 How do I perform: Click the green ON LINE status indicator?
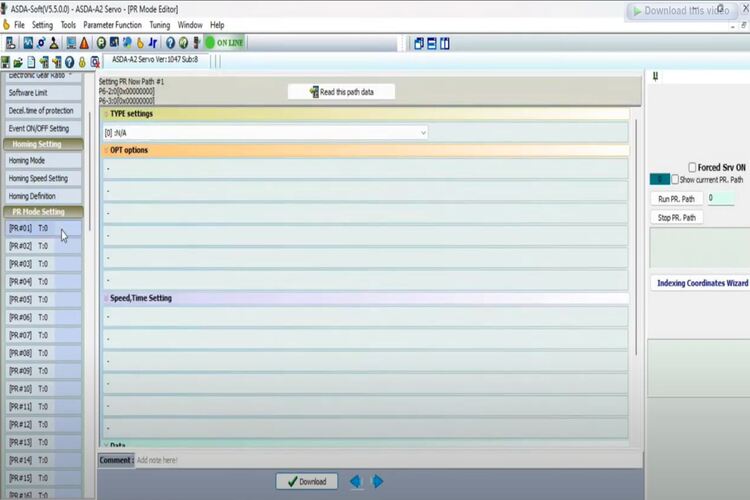[x=225, y=43]
